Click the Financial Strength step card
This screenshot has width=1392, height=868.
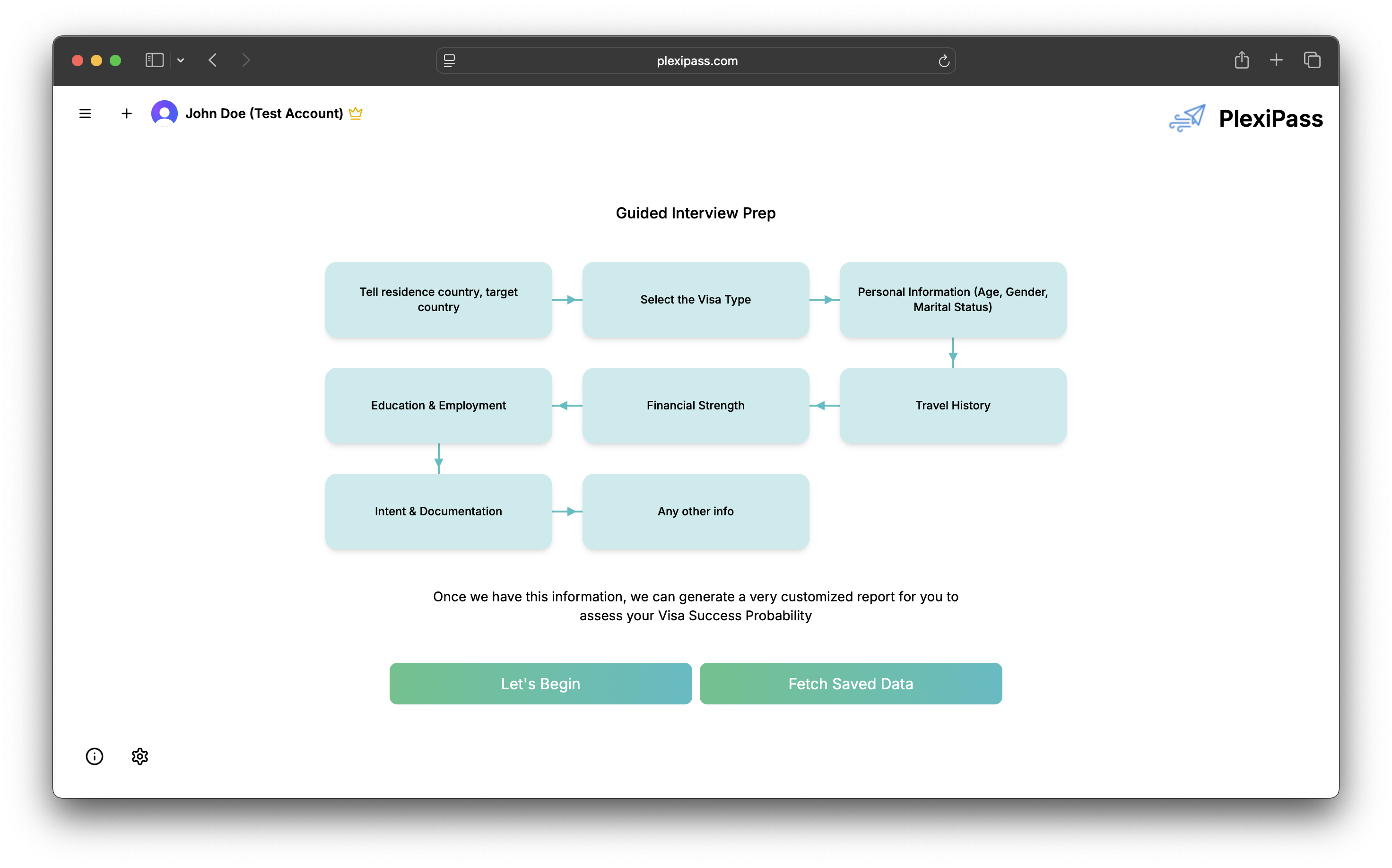click(x=695, y=405)
